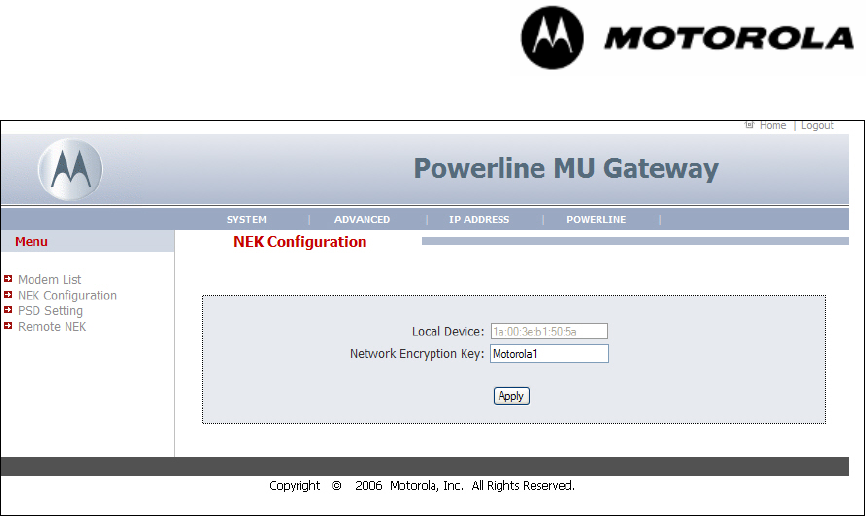Open the Remote NEK menu link
The height and width of the screenshot is (516, 866).
coord(52,327)
